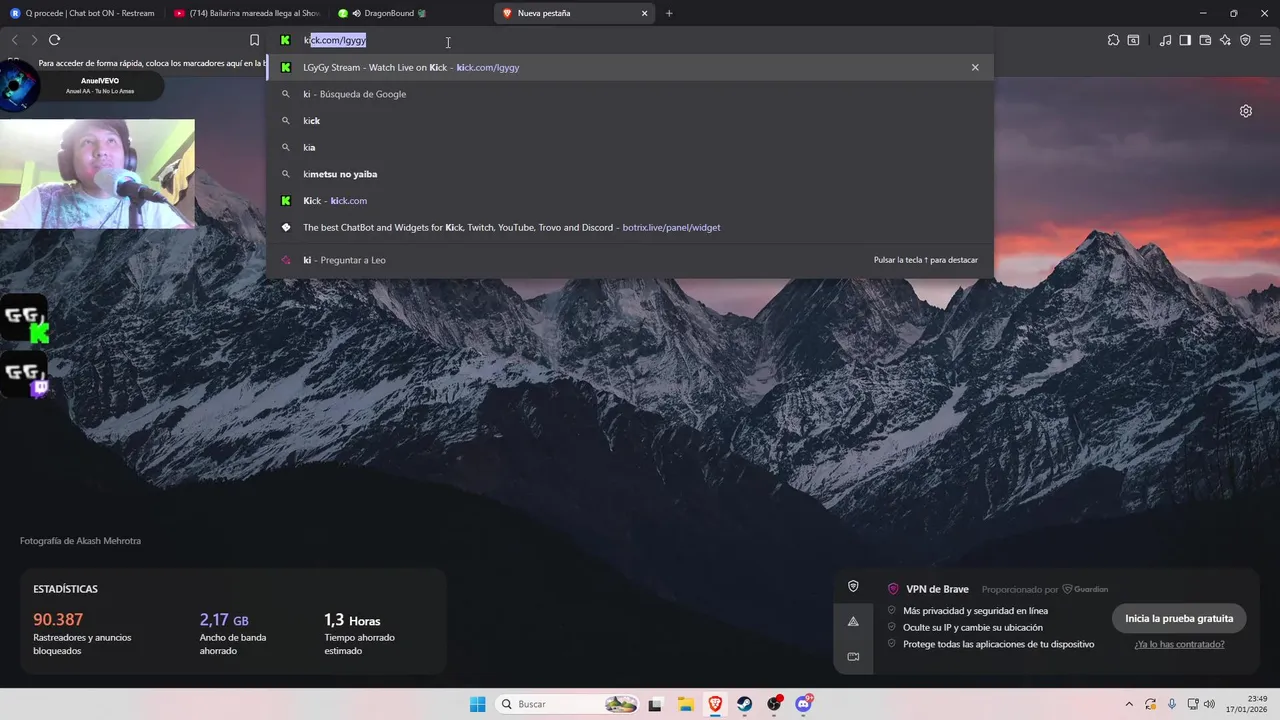Select the bottom card icon in VPN widget stack
The height and width of the screenshot is (720, 1280).
(x=853, y=656)
